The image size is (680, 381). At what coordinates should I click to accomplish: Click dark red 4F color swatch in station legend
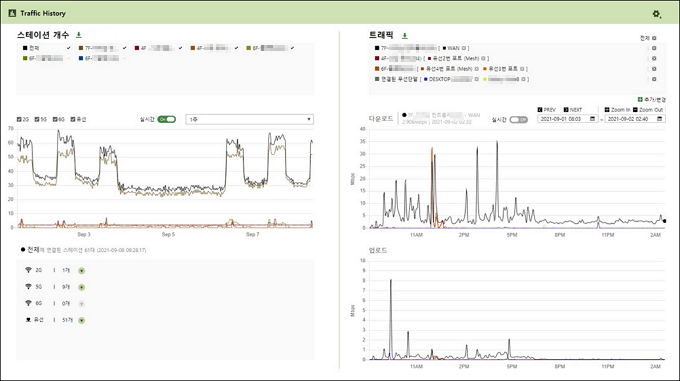click(x=137, y=48)
